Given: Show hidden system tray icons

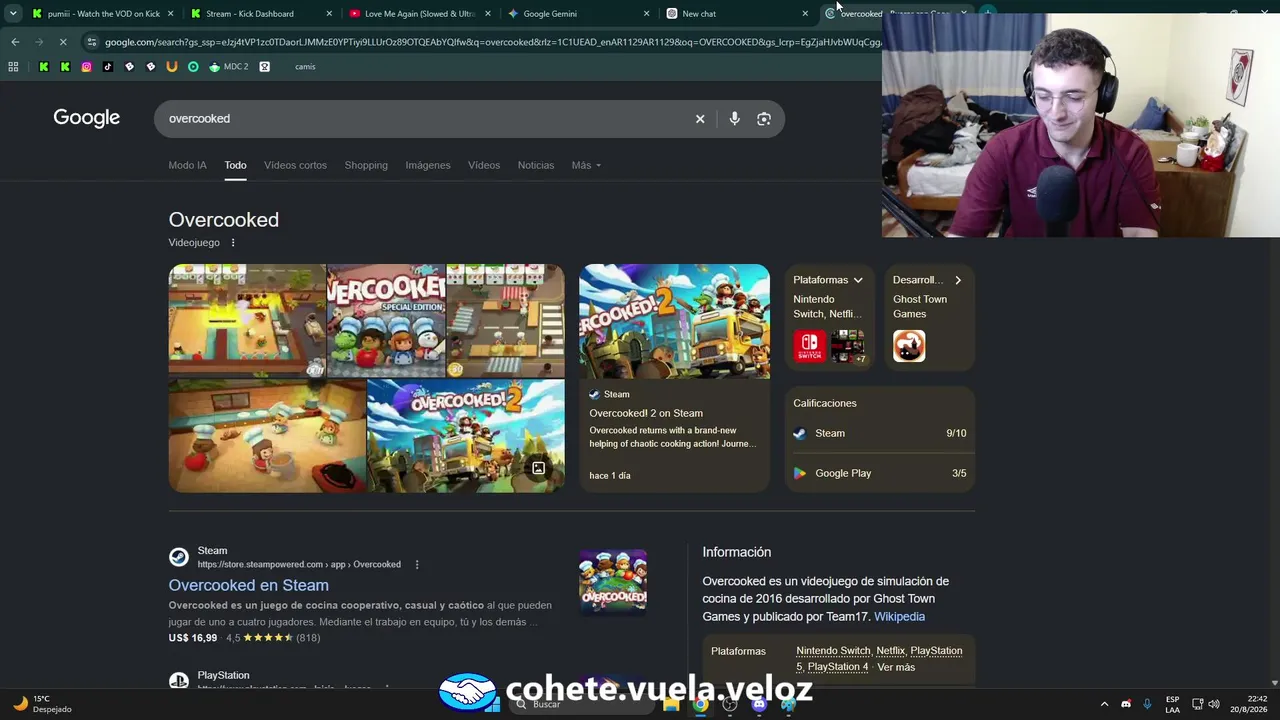Looking at the screenshot, I should point(1104,704).
